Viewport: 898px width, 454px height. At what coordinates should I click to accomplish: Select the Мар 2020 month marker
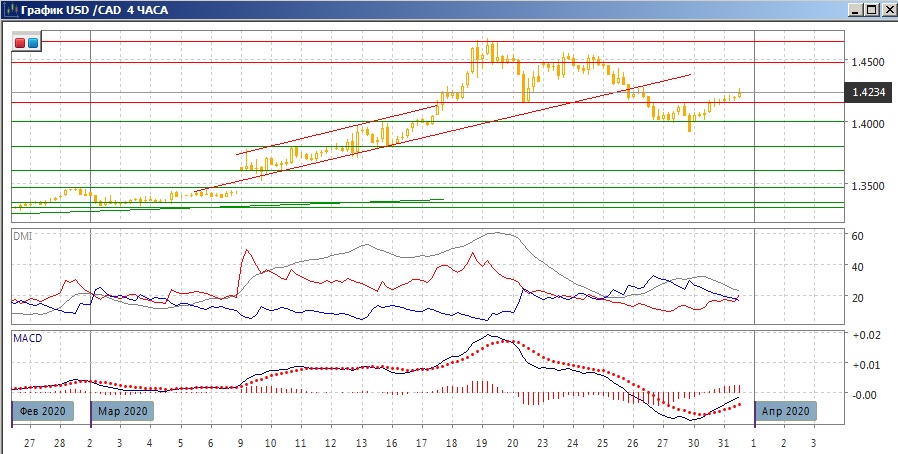click(124, 410)
